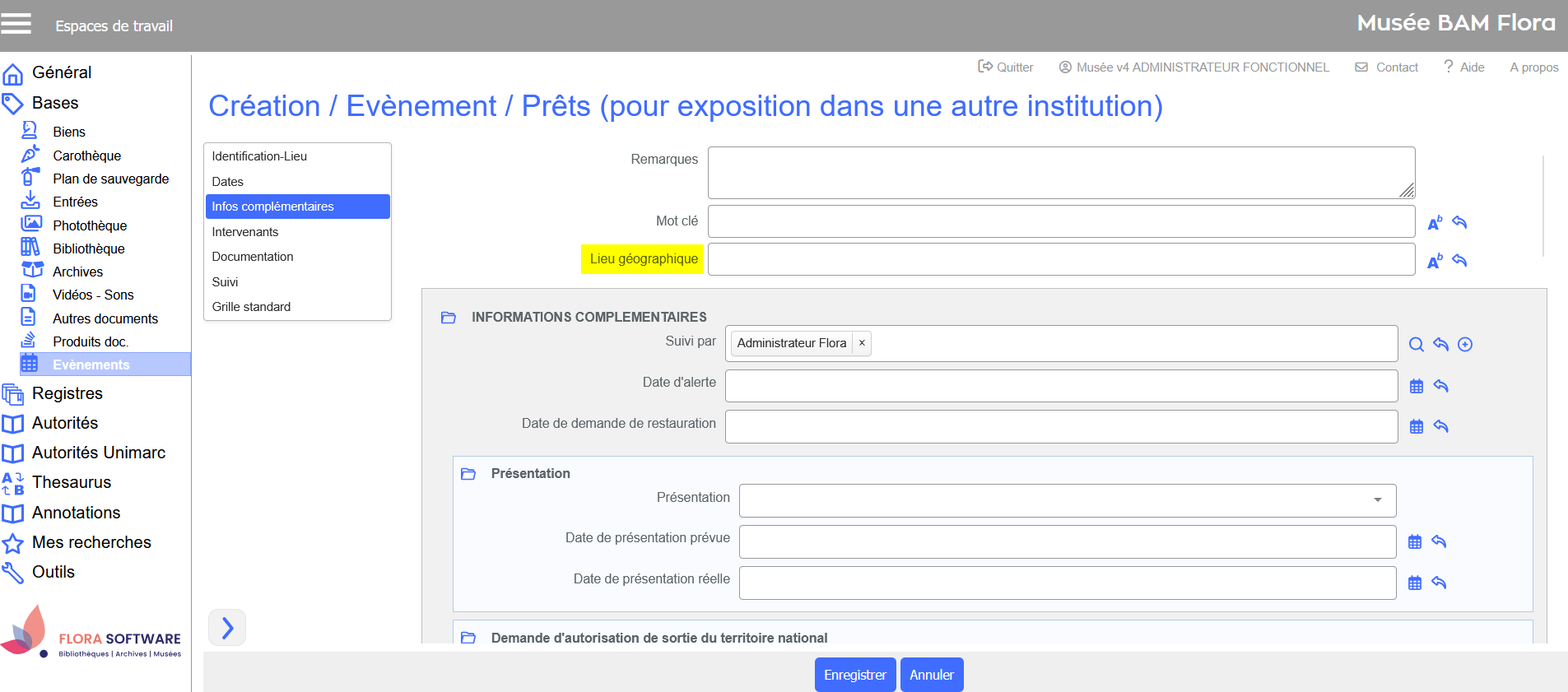Open thesaurus picker for Mot clé
Screen dimensions: 1568x692
tap(1435, 223)
